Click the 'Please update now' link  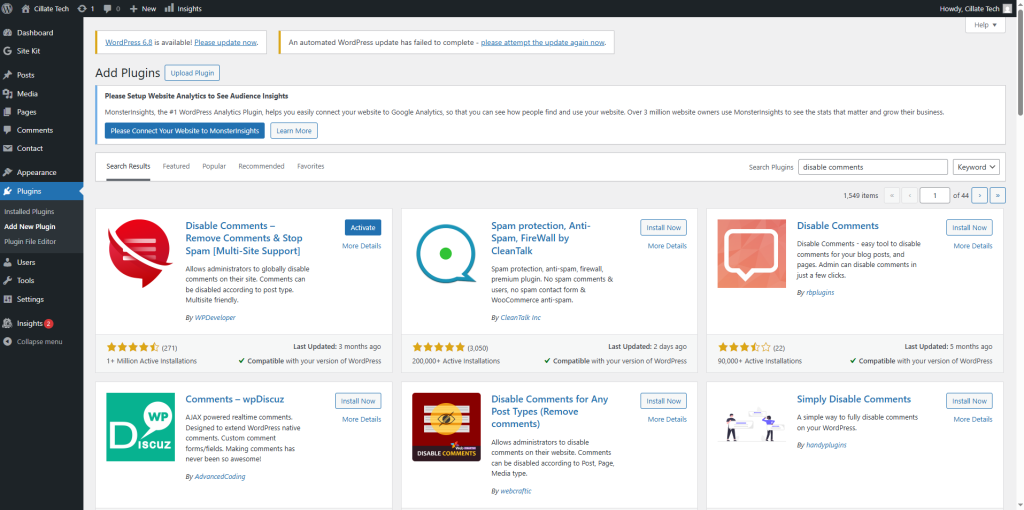[225, 42]
